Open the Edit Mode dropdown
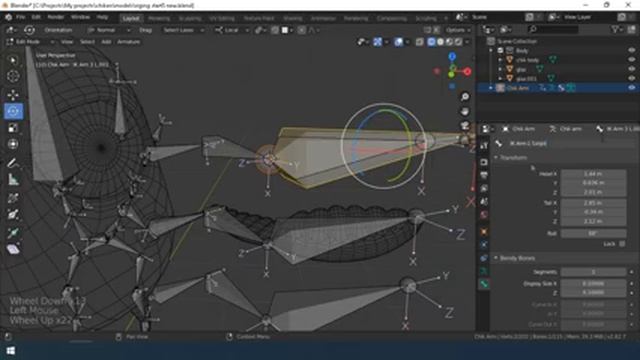This screenshot has width=640, height=360. [30, 42]
